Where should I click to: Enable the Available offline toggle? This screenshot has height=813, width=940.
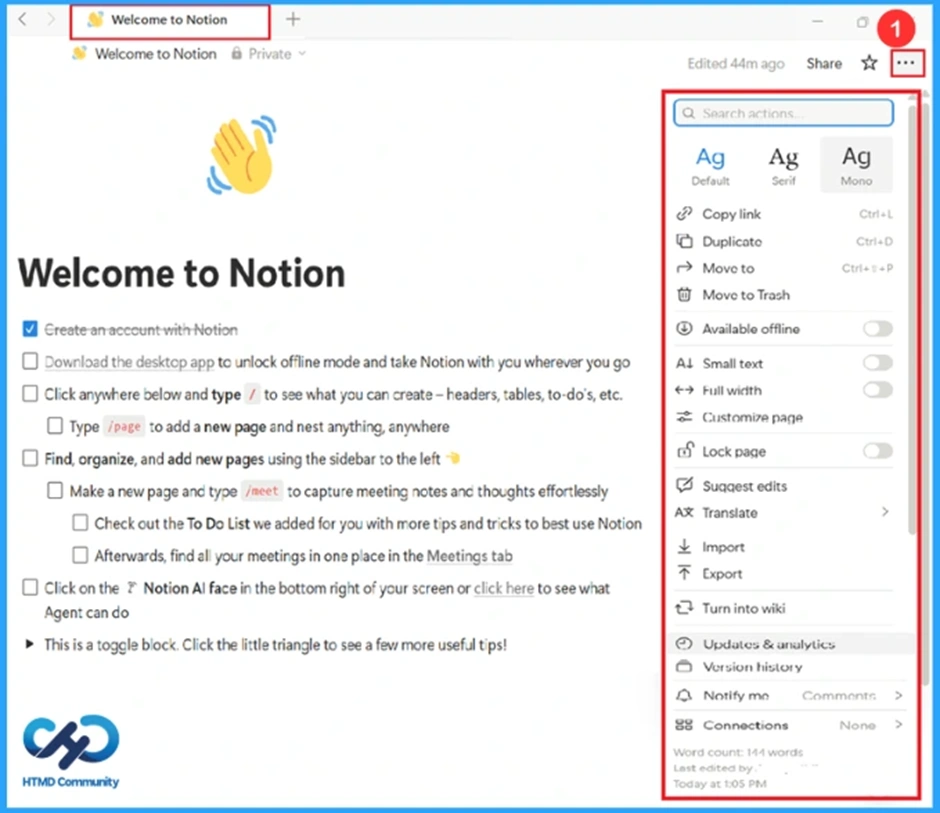coord(877,328)
